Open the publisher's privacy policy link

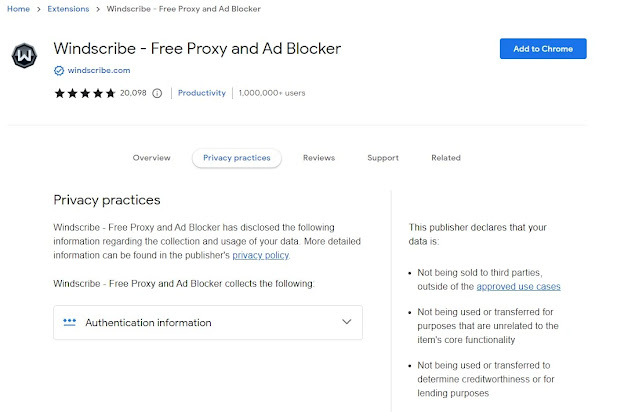click(x=260, y=255)
